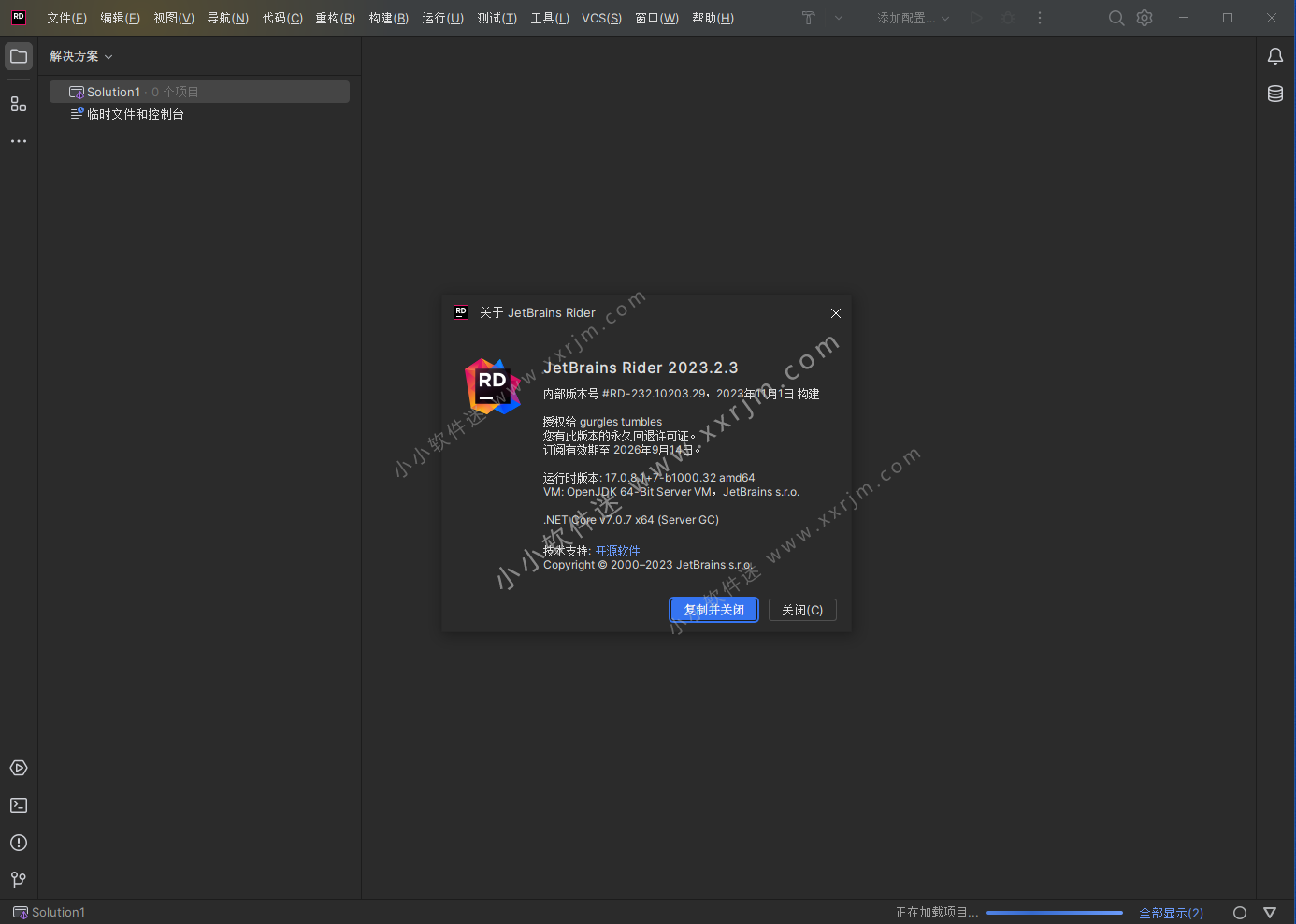Open the 添加配置 run configuration dropdown
Screen dimensions: 1296x924
point(913,18)
